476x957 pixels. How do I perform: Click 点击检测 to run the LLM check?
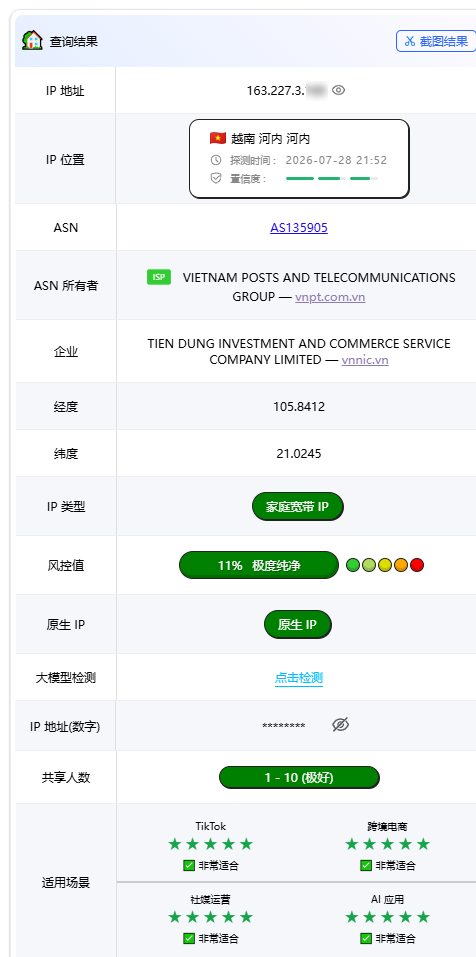[299, 677]
